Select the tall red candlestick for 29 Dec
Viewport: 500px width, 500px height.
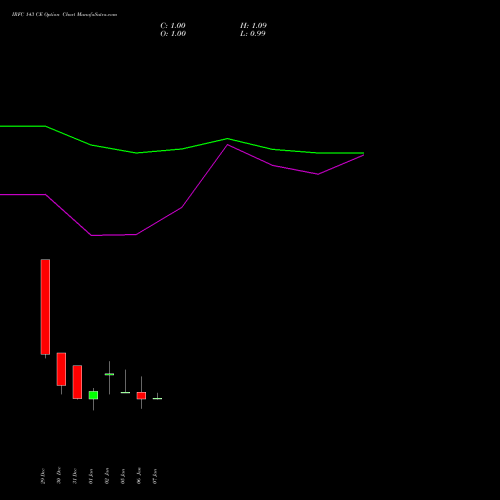click(45, 307)
